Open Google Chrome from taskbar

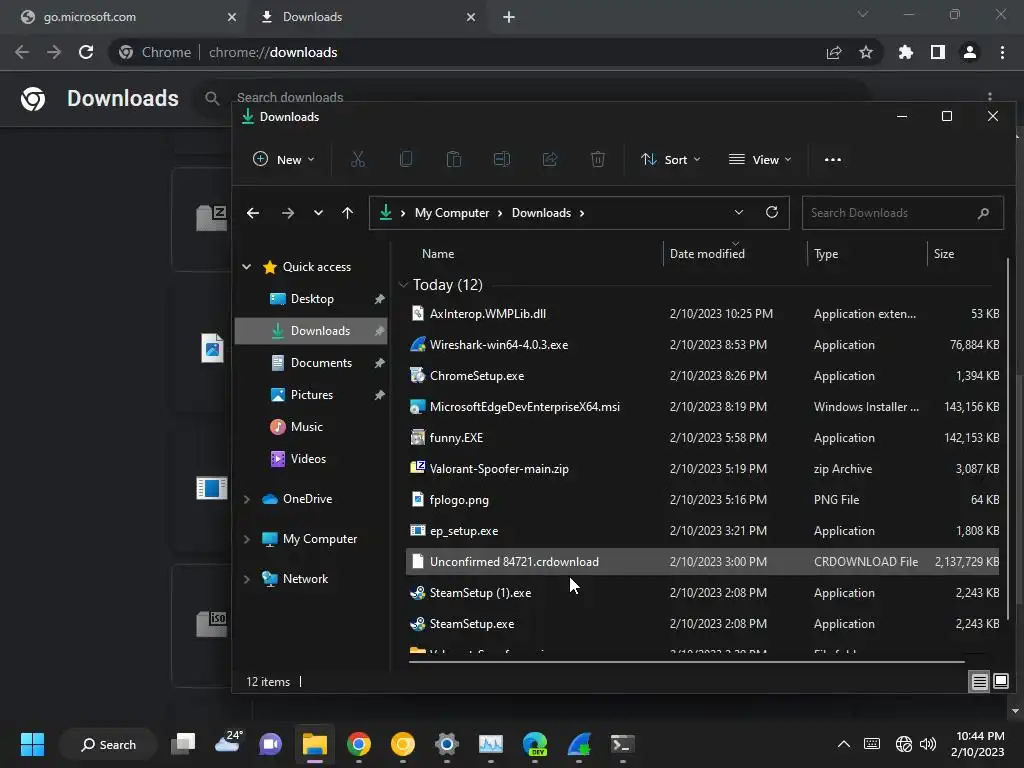pos(359,744)
